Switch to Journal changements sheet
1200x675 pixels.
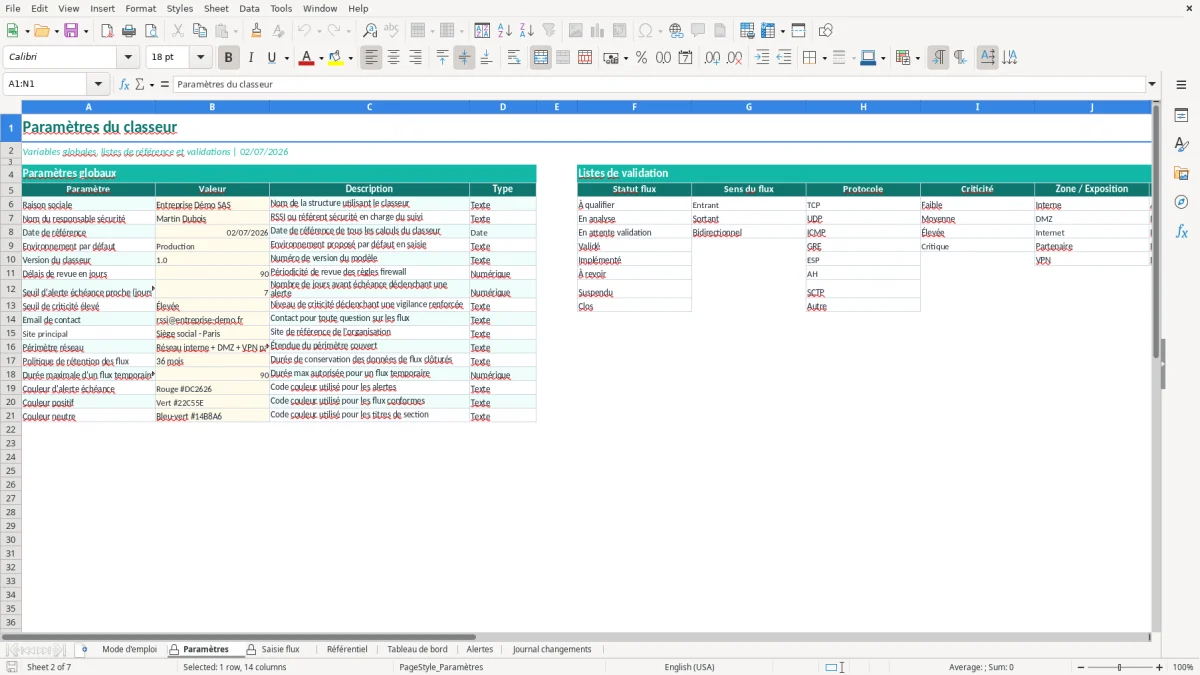[x=552, y=649]
